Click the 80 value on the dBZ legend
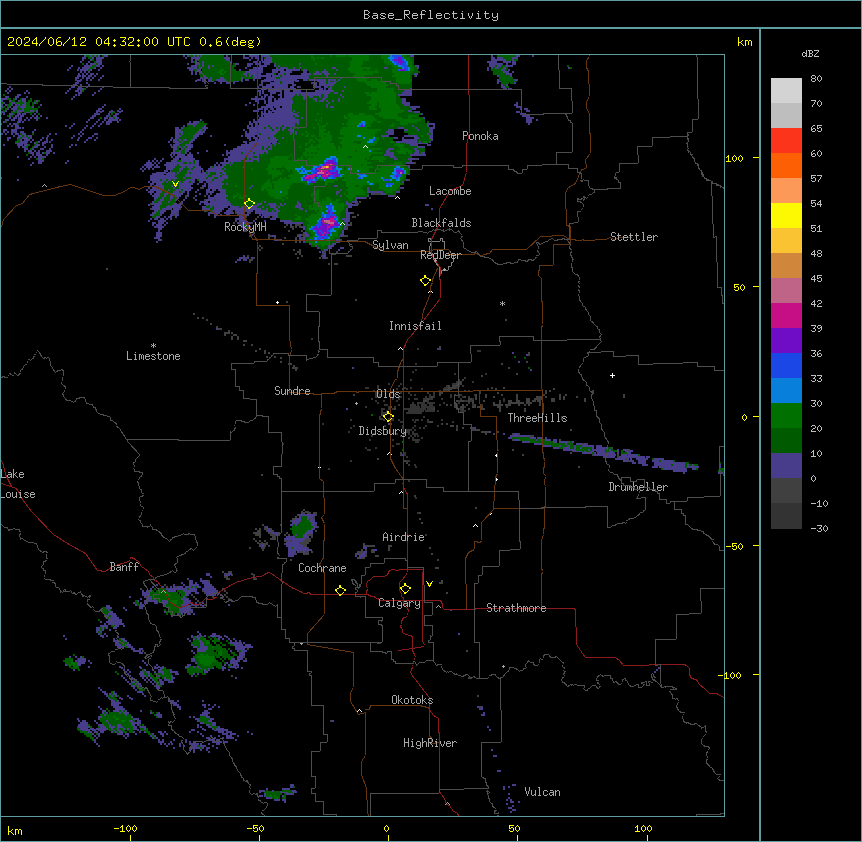Screen dimensions: 862x842 816,79
